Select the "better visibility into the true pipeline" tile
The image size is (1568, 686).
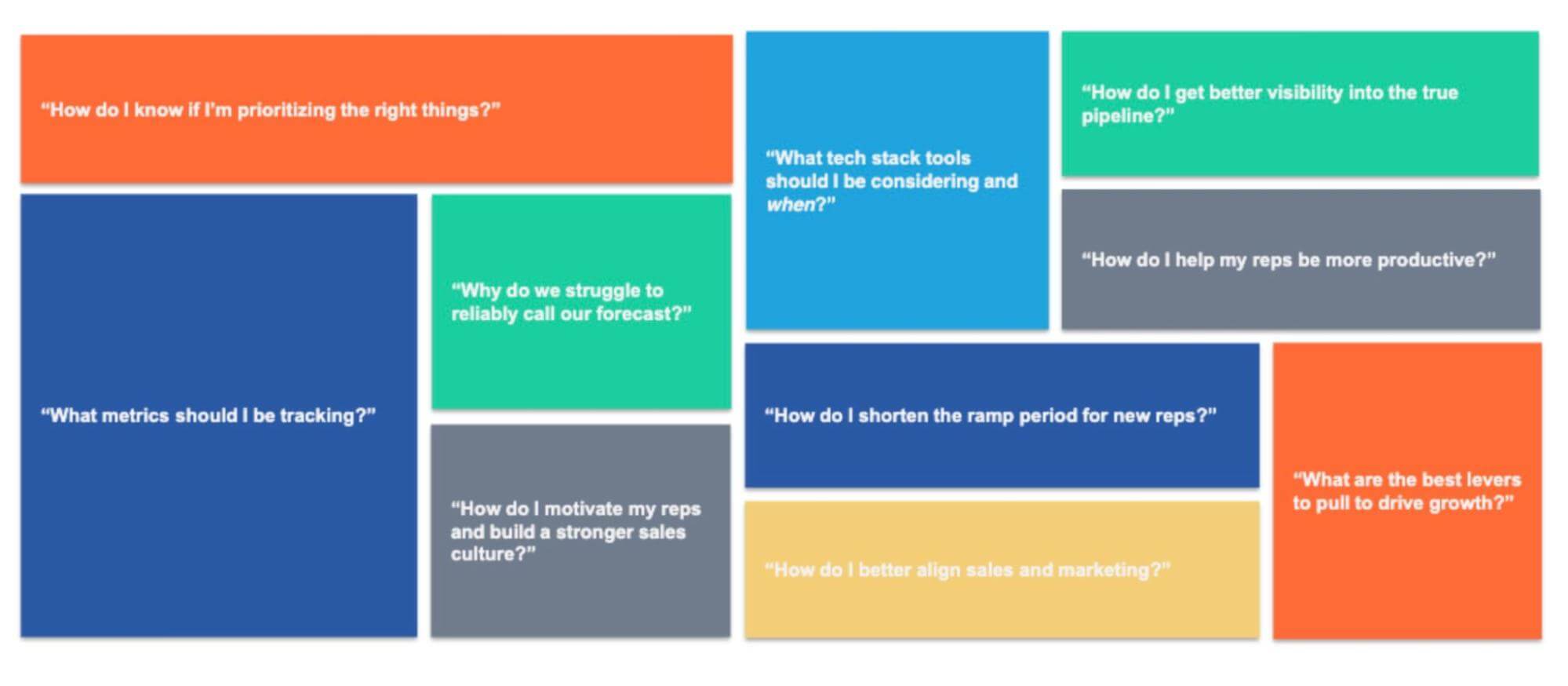[1300, 104]
